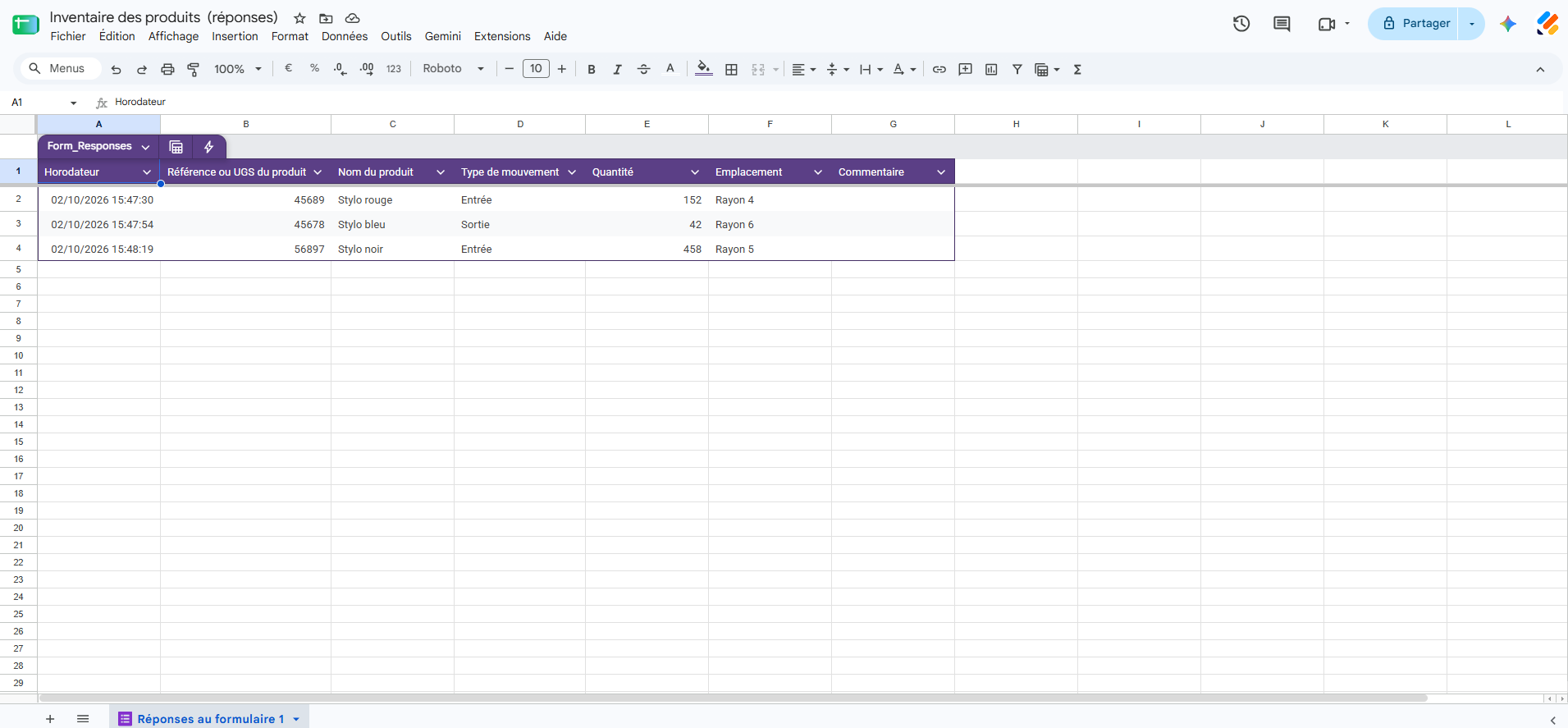Add a comment from the toolbar

966,70
